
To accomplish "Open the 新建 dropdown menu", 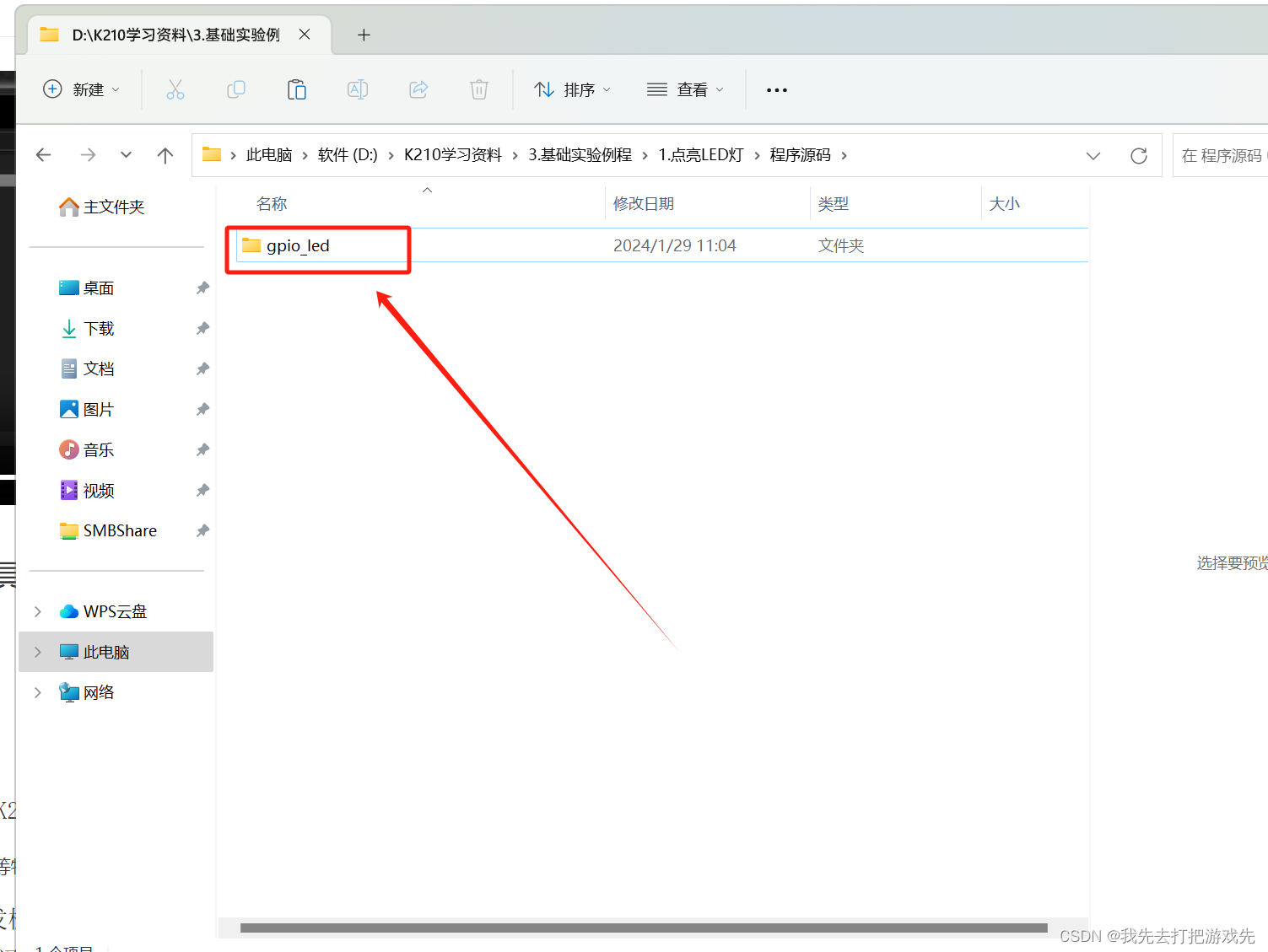I will 81,89.
